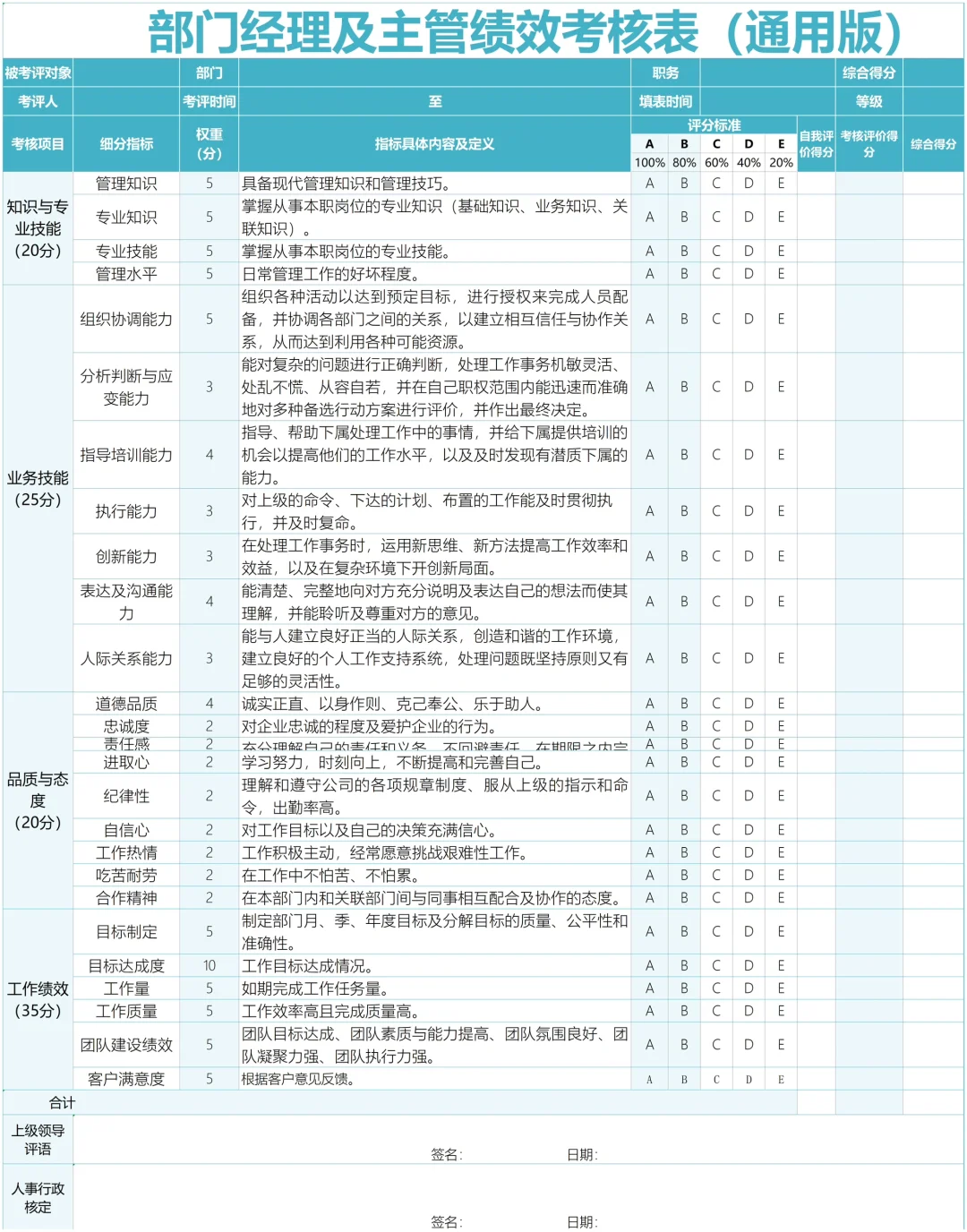The width and height of the screenshot is (967, 1232).
Task: Choose rating D in the 团队建设绩效 row
Action: [749, 1045]
